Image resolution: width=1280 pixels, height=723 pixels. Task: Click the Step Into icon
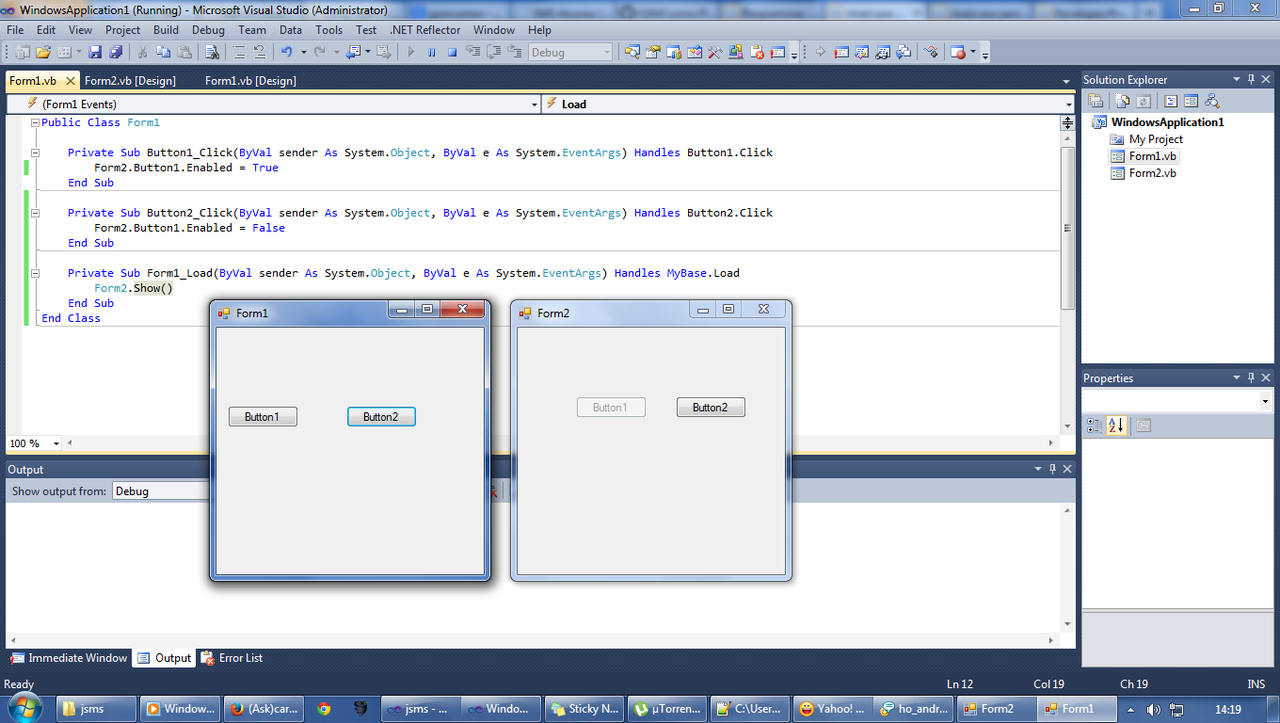point(472,52)
